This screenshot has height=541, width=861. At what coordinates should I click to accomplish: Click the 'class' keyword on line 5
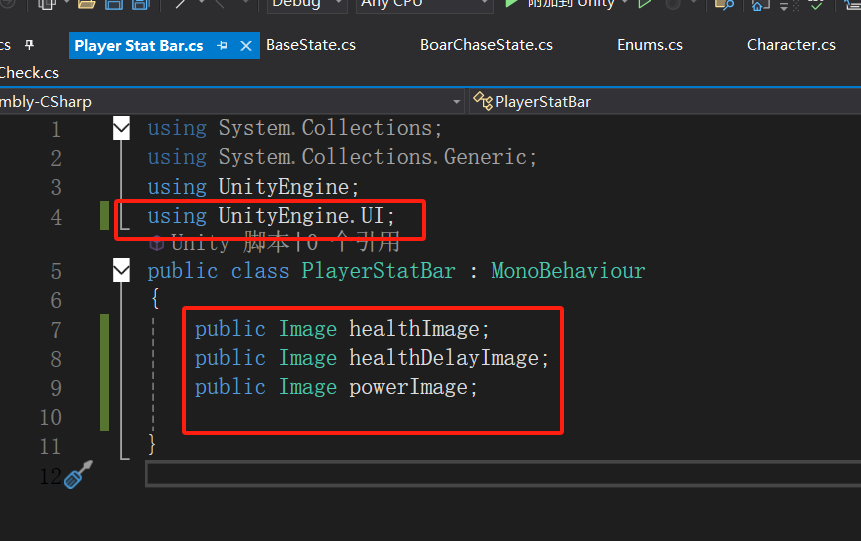click(x=260, y=271)
